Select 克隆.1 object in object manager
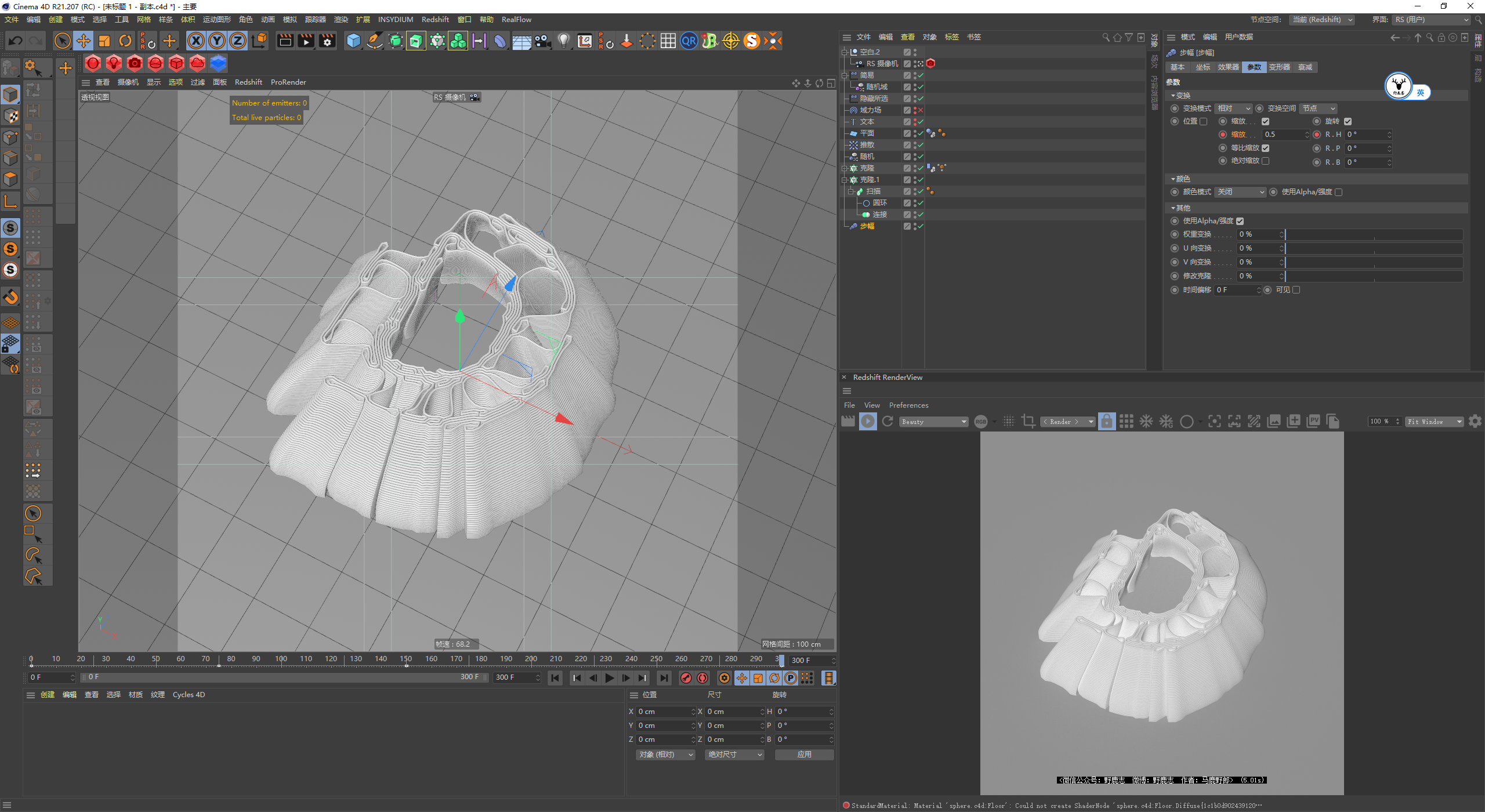 pyautogui.click(x=870, y=180)
